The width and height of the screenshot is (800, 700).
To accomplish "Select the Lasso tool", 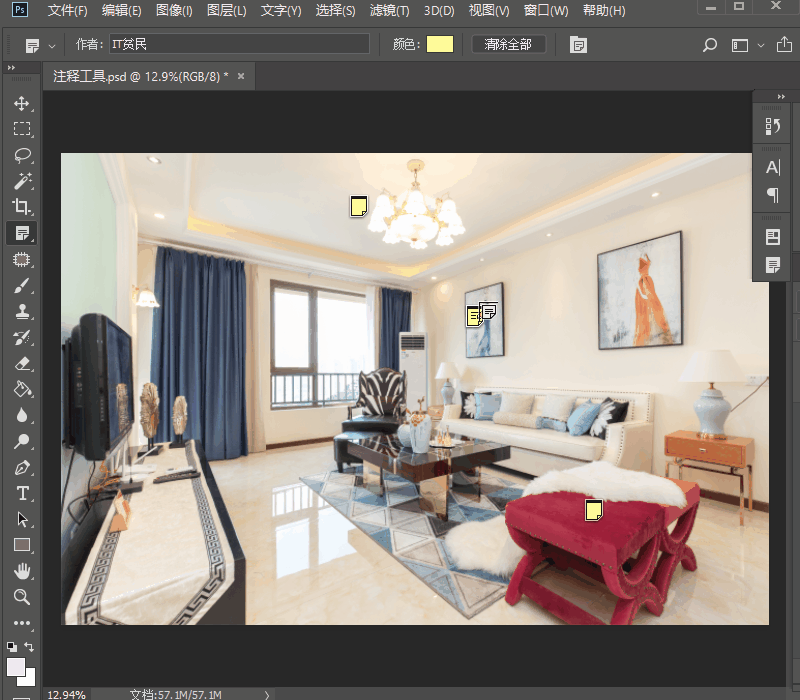I will tap(22, 155).
